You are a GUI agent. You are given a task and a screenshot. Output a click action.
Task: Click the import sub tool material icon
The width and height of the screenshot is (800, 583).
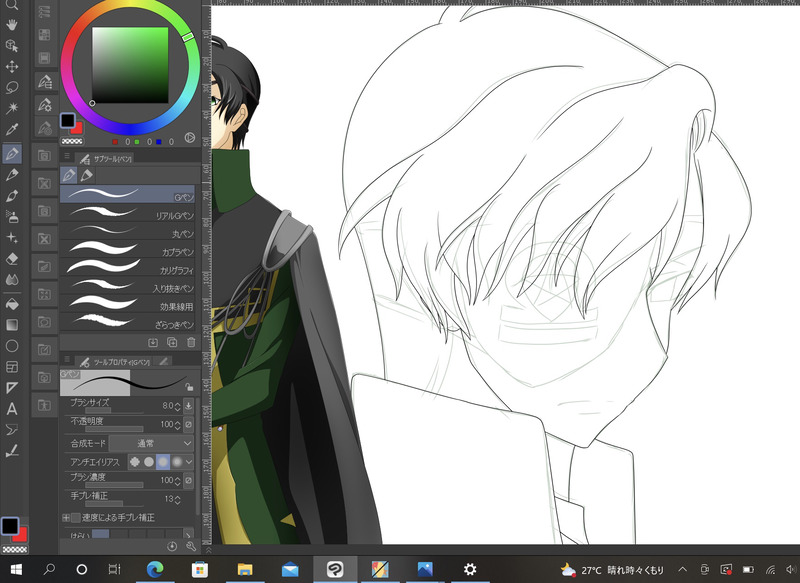click(153, 342)
